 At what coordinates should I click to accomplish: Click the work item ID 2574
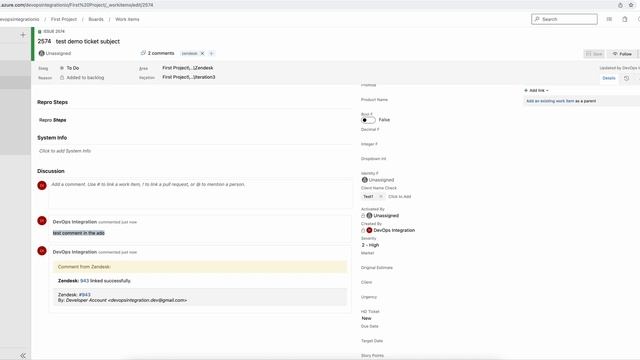point(44,41)
